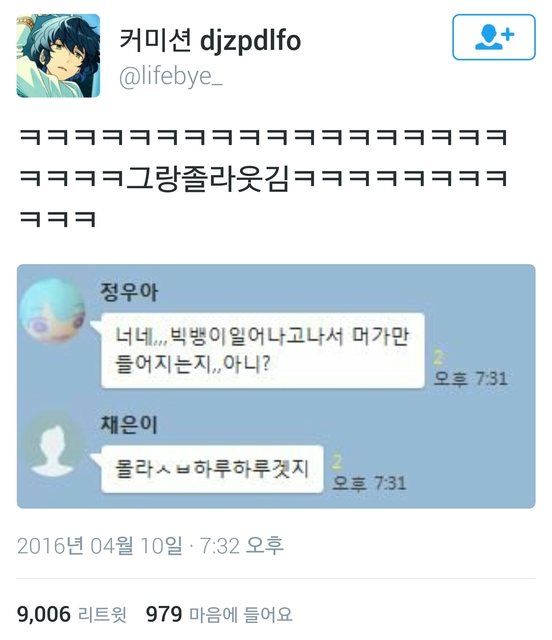This screenshot has width=552, height=640.
Task: Click the 오후 7:31 time beside 정우아's message
Action: point(470,378)
